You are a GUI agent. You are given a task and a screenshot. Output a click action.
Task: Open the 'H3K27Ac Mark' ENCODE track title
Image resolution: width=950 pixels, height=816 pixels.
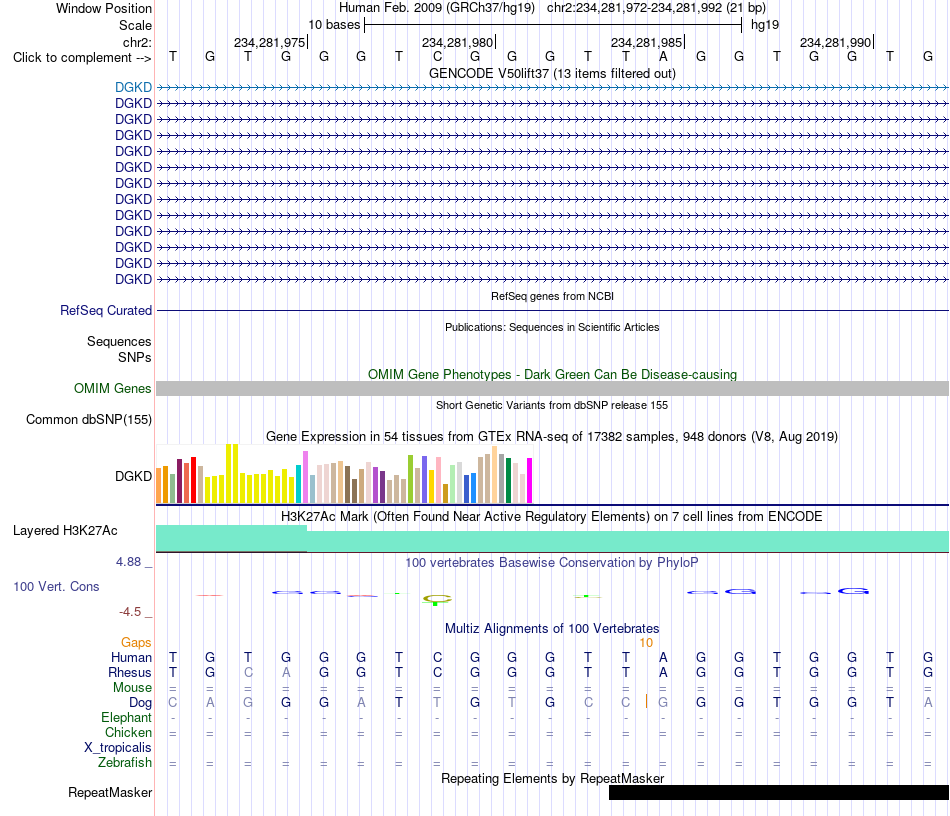(x=552, y=516)
